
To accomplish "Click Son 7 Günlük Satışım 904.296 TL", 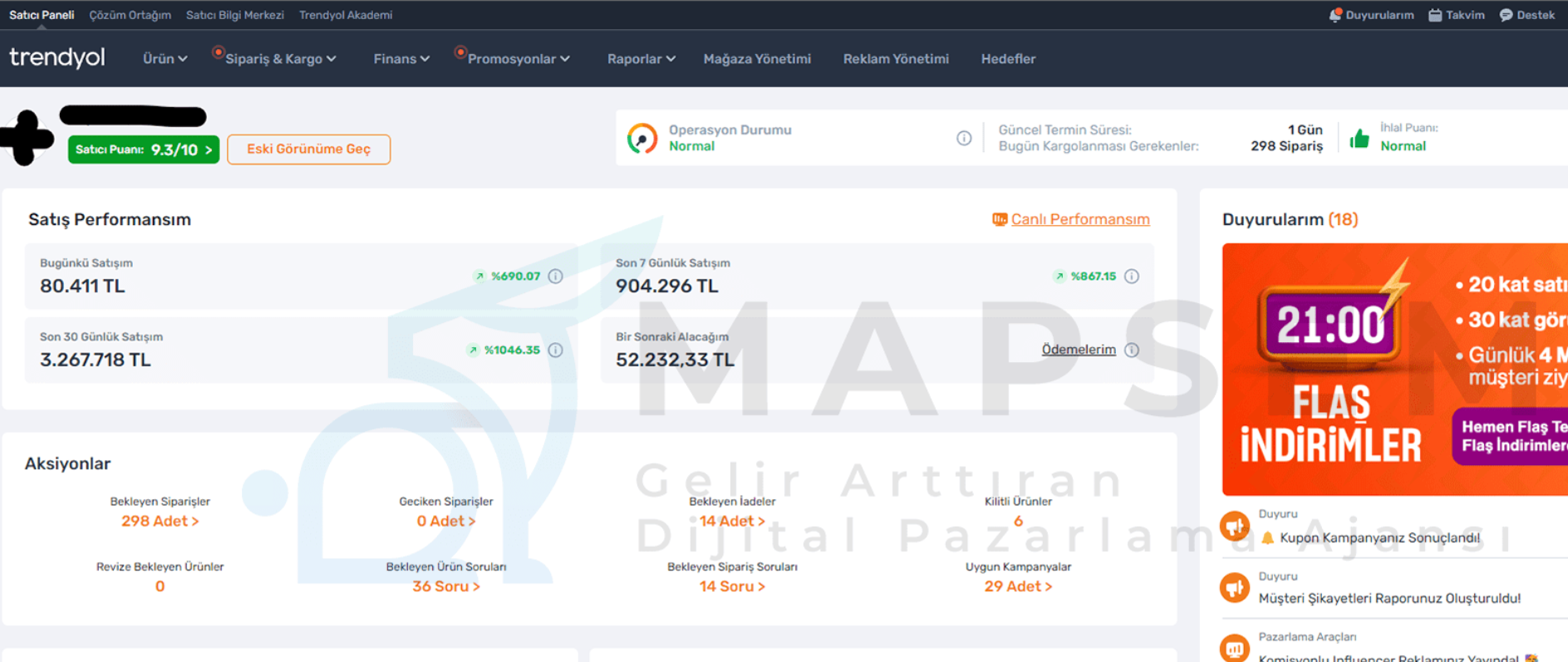I will (x=667, y=286).
